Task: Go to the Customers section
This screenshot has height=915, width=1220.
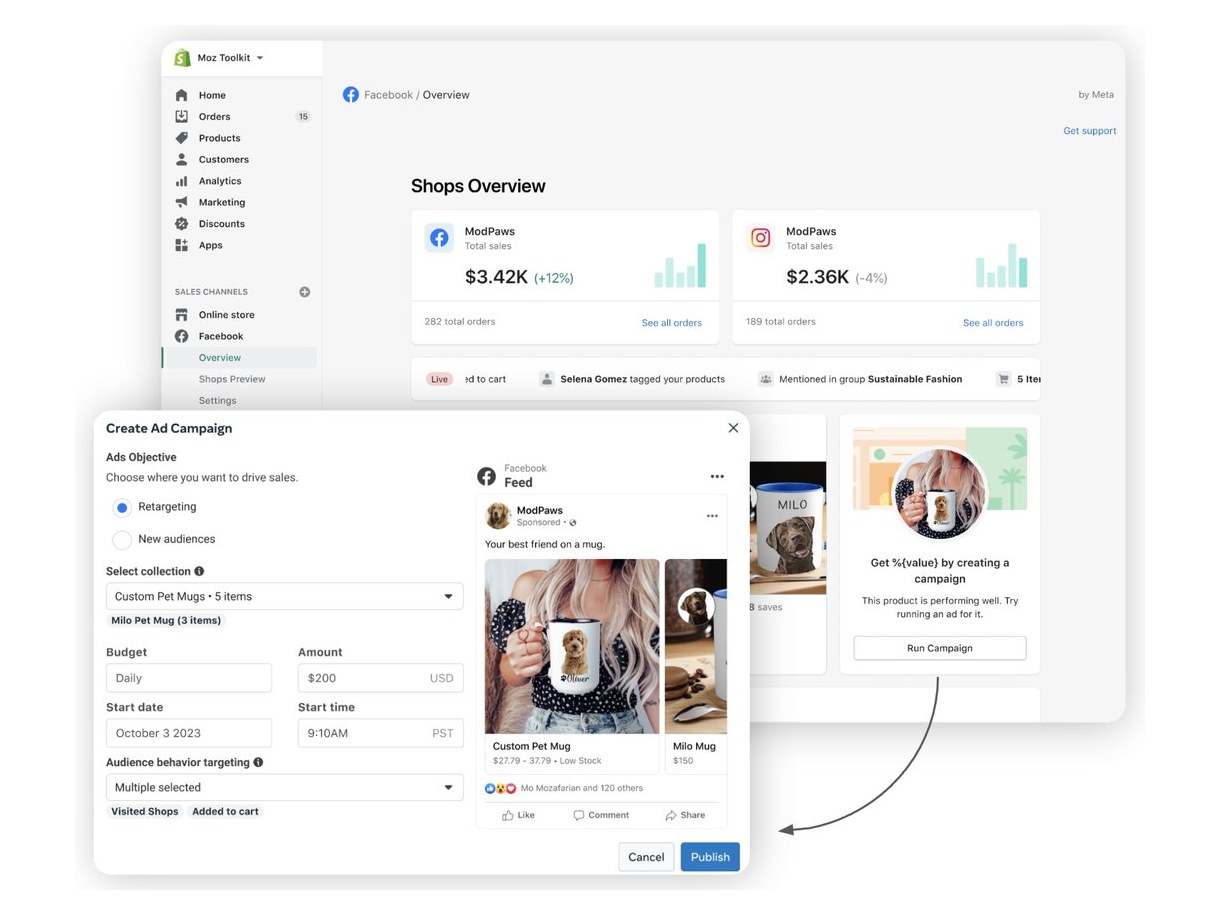Action: [223, 159]
